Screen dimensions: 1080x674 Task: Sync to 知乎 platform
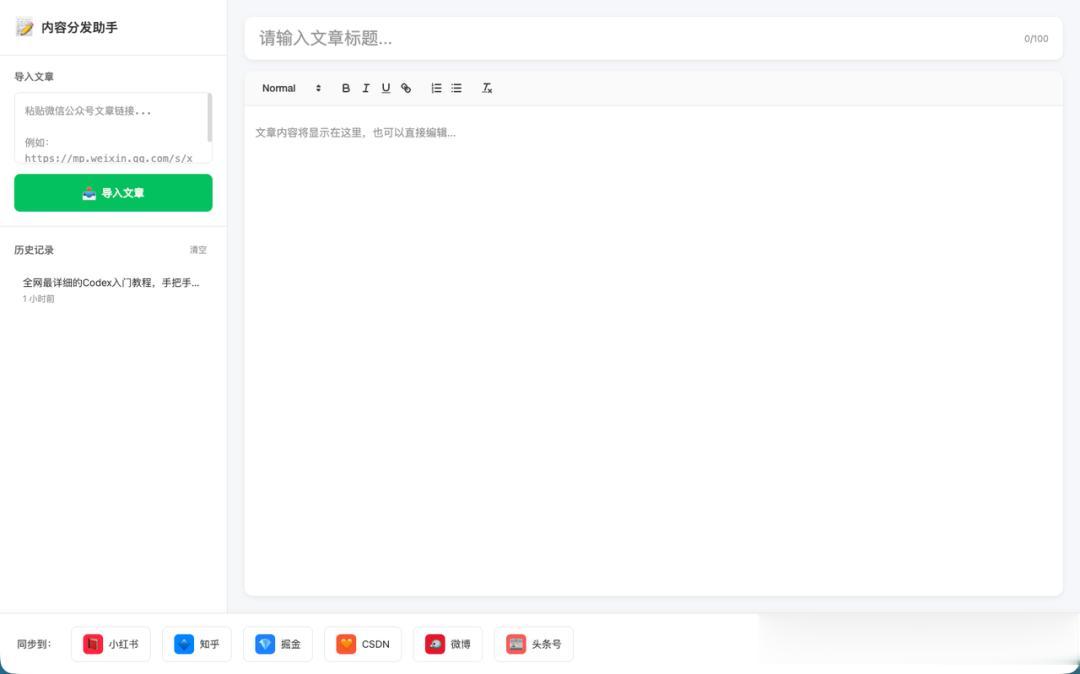tap(196, 644)
